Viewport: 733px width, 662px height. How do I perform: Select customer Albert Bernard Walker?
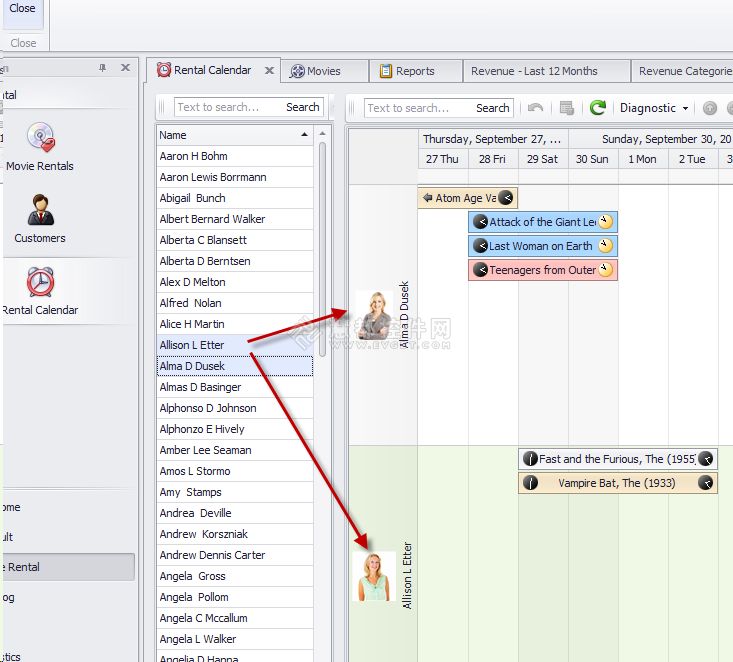pos(235,219)
